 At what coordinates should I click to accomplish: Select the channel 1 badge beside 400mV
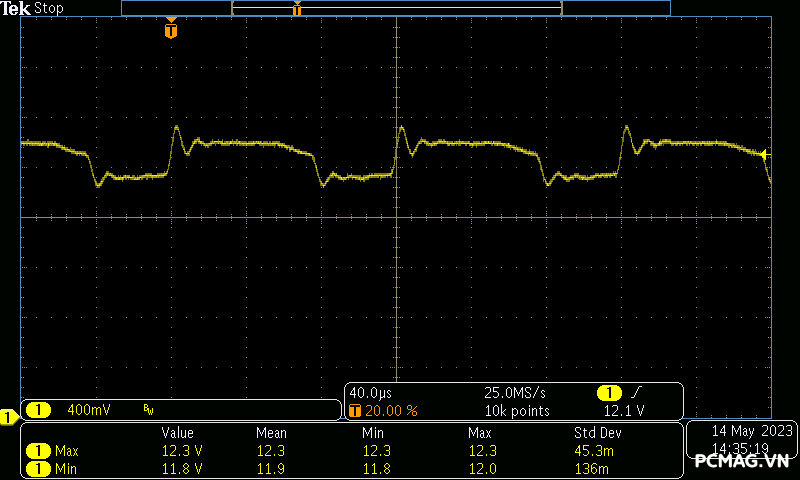[x=38, y=409]
